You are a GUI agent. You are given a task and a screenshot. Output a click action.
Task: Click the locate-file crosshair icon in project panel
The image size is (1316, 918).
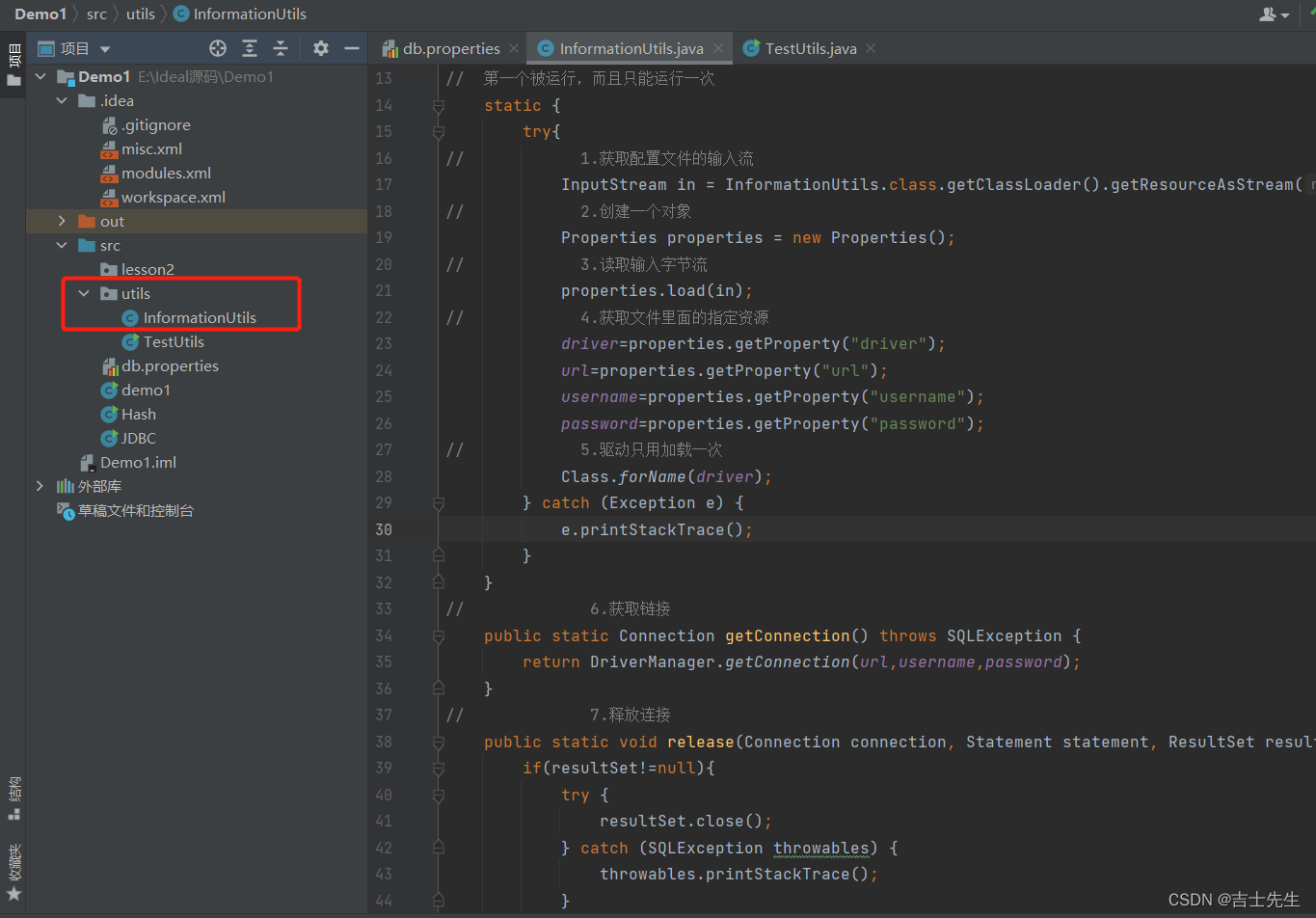[218, 48]
